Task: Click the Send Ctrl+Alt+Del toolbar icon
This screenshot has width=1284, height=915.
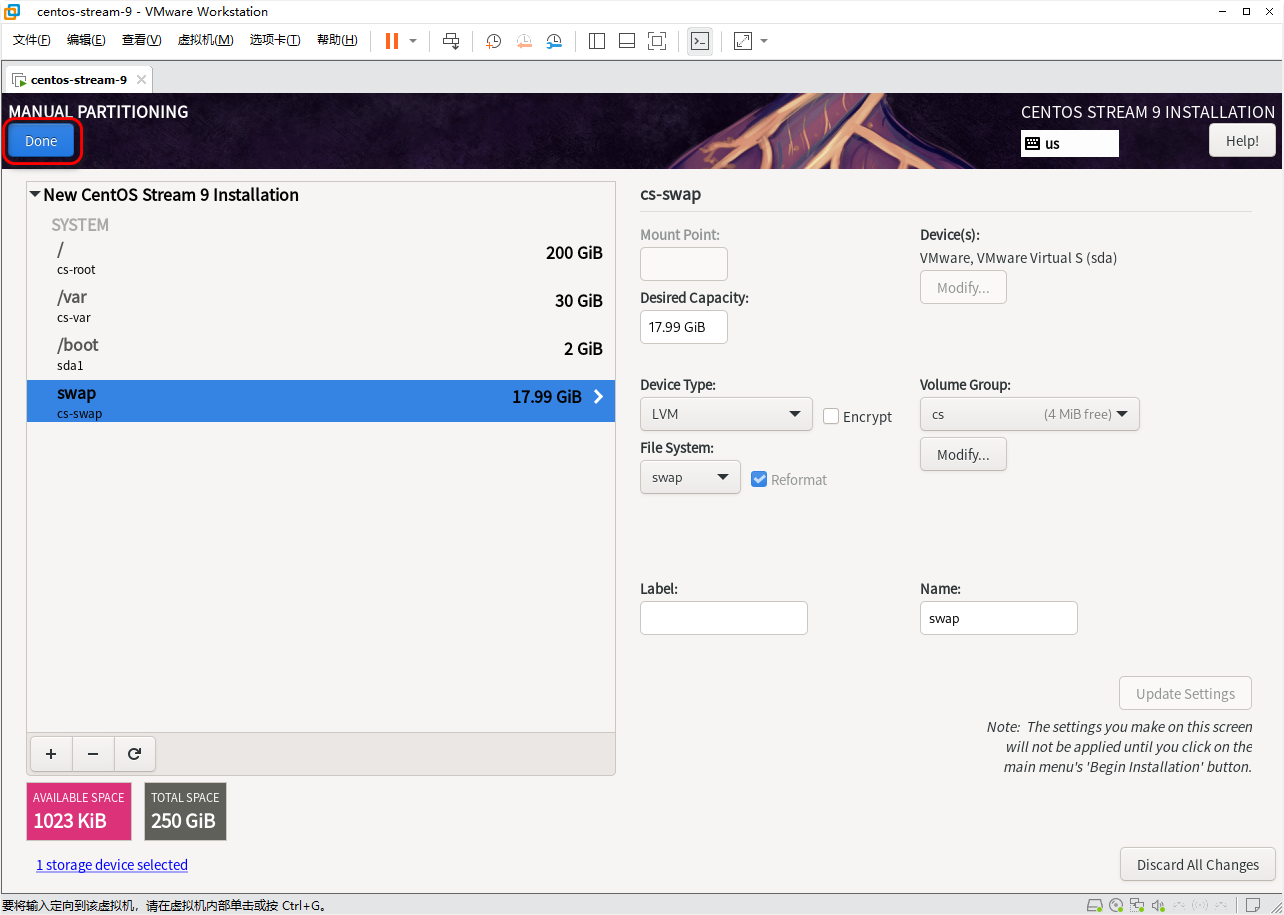Action: pyautogui.click(x=451, y=41)
